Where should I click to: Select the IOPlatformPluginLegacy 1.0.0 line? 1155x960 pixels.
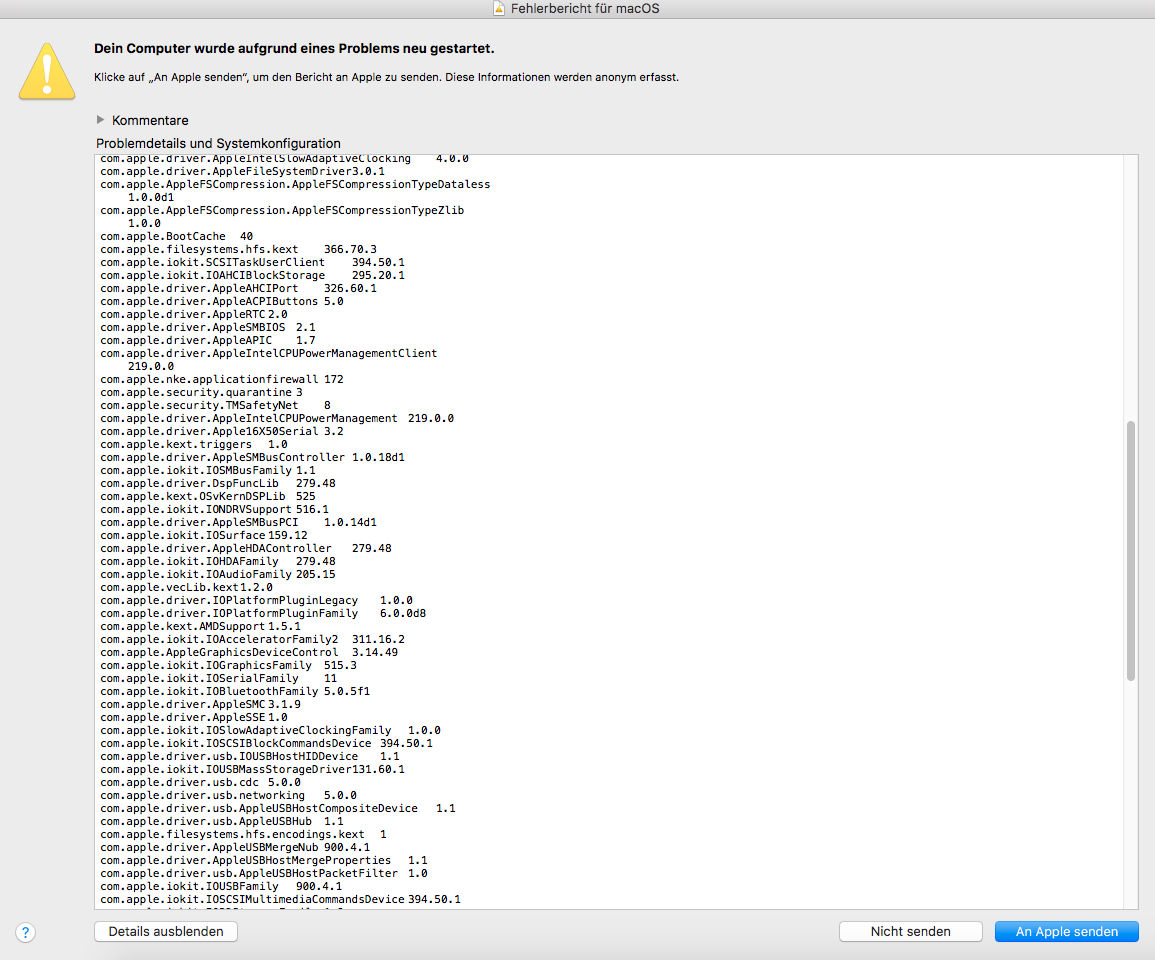click(256, 600)
